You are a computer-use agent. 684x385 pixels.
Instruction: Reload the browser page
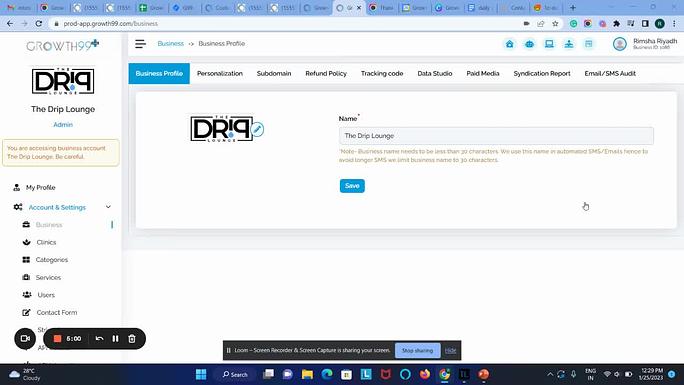tap(39, 24)
